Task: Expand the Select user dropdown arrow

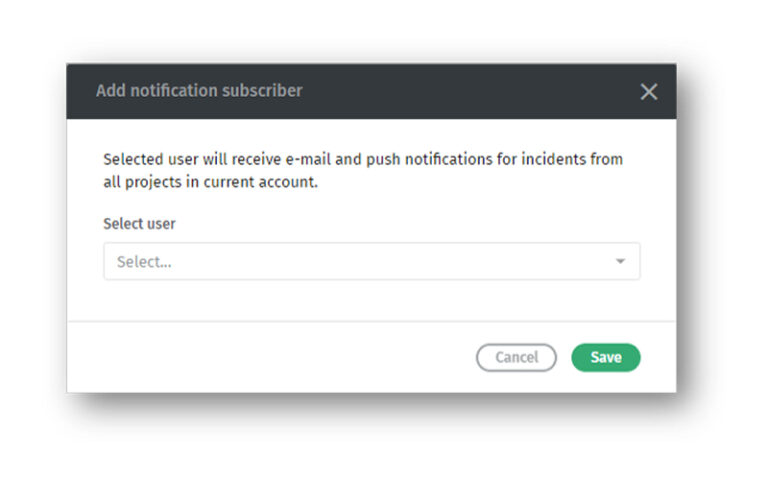Action: [620, 262]
